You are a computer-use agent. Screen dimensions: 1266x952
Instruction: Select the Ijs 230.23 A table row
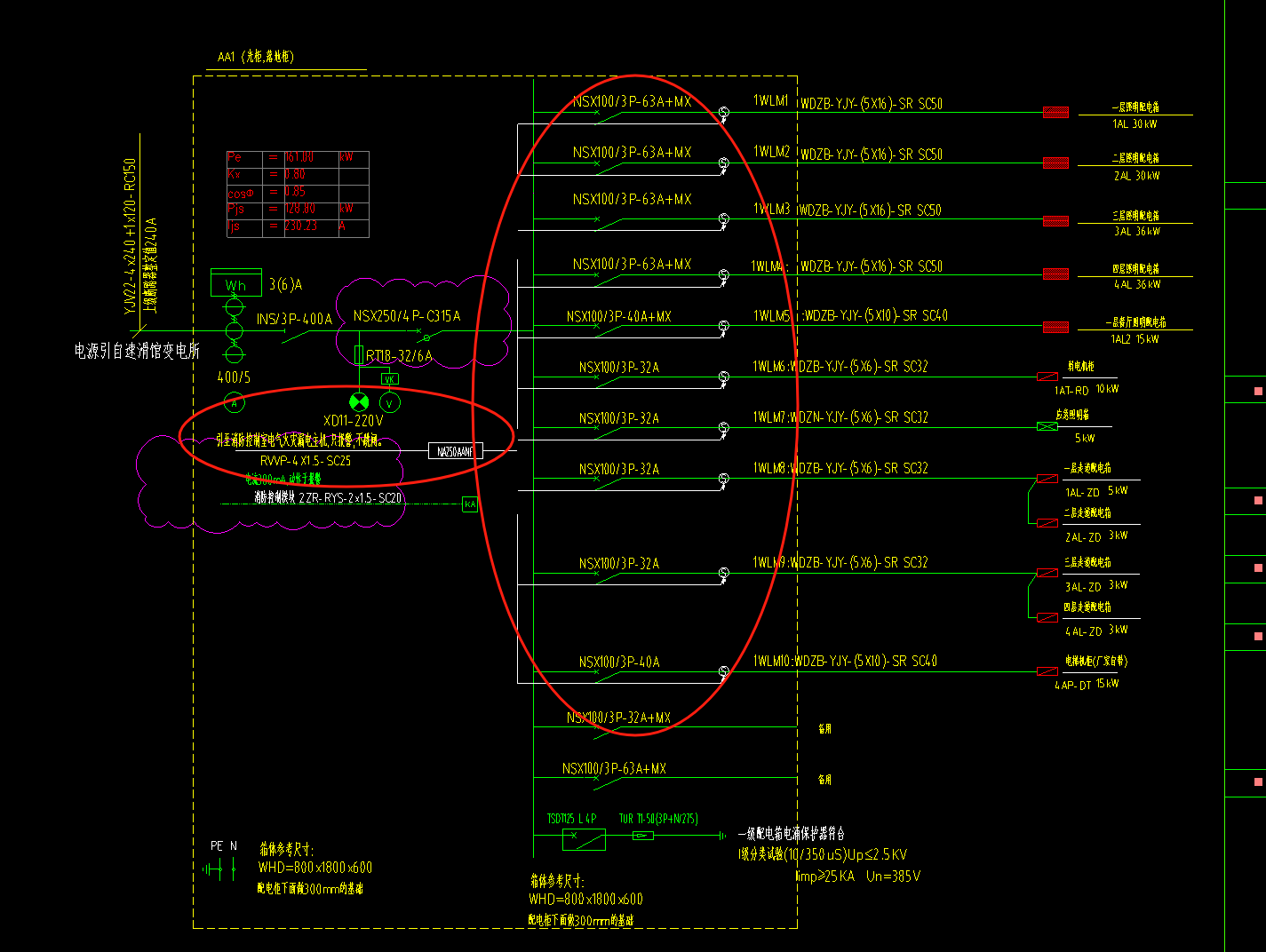point(298,226)
